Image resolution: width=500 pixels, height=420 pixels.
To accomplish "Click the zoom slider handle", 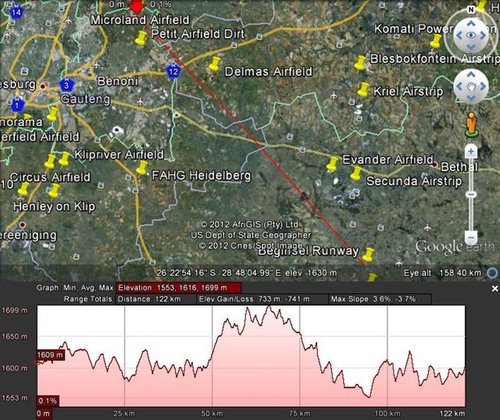I will pyautogui.click(x=471, y=194).
